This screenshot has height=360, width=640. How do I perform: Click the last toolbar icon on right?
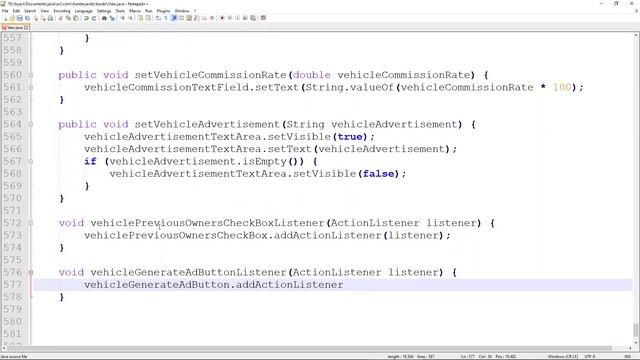263,18
